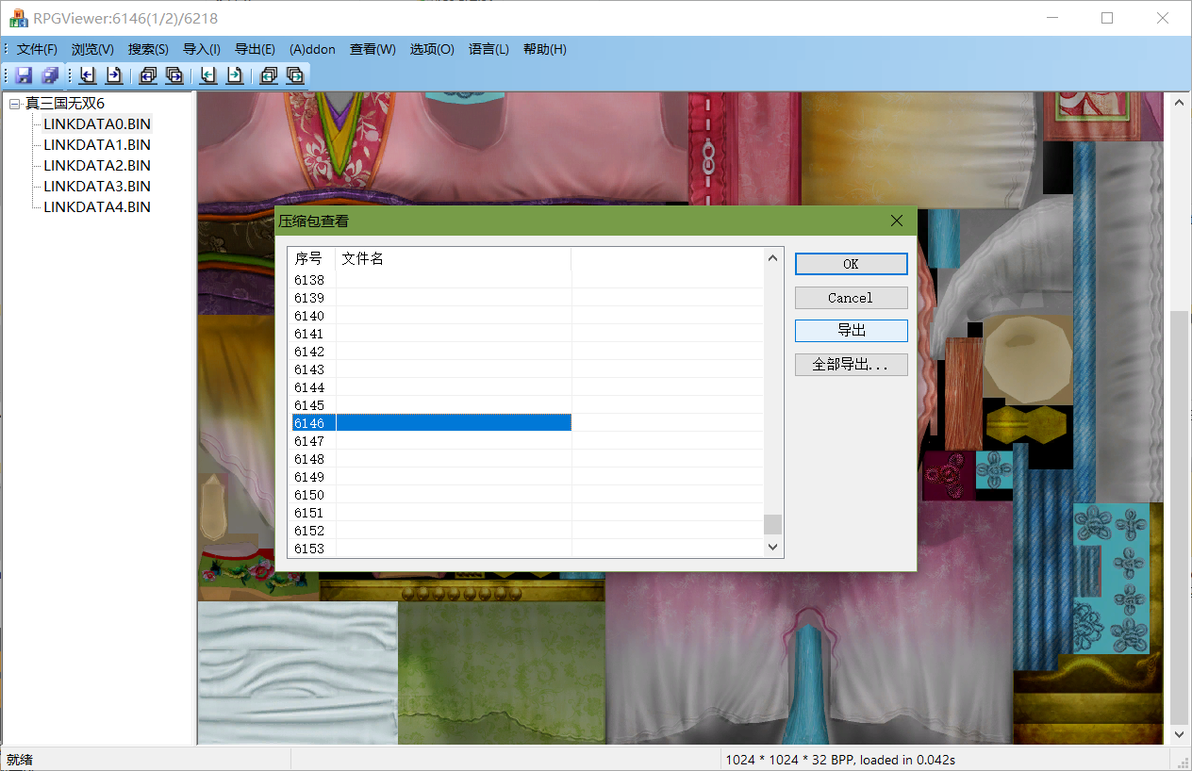Screen dimensions: 1192x771
Task: Click the image viewer vertical scrollbar thumb
Action: [x=1178, y=517]
